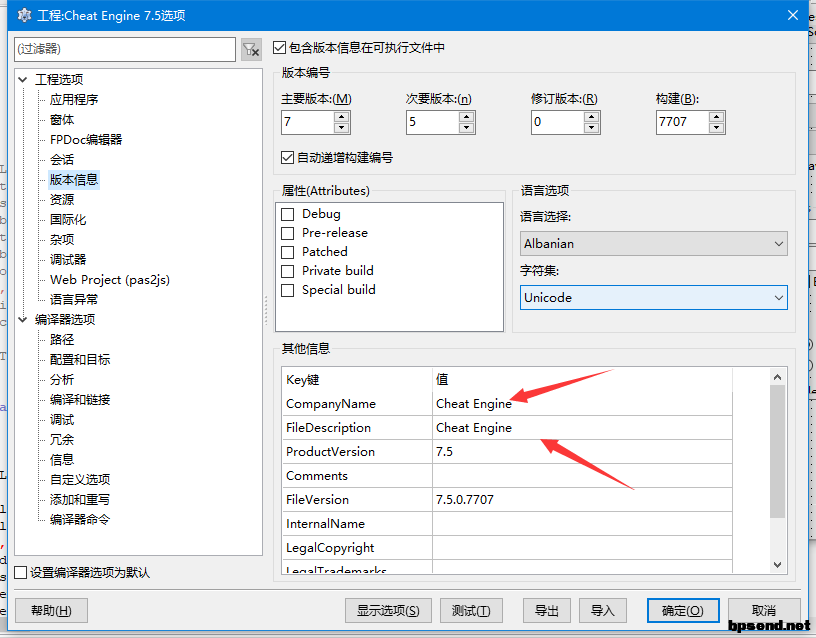The height and width of the screenshot is (638, 816).
Task: Decrease the build number
Action: click(x=717, y=127)
